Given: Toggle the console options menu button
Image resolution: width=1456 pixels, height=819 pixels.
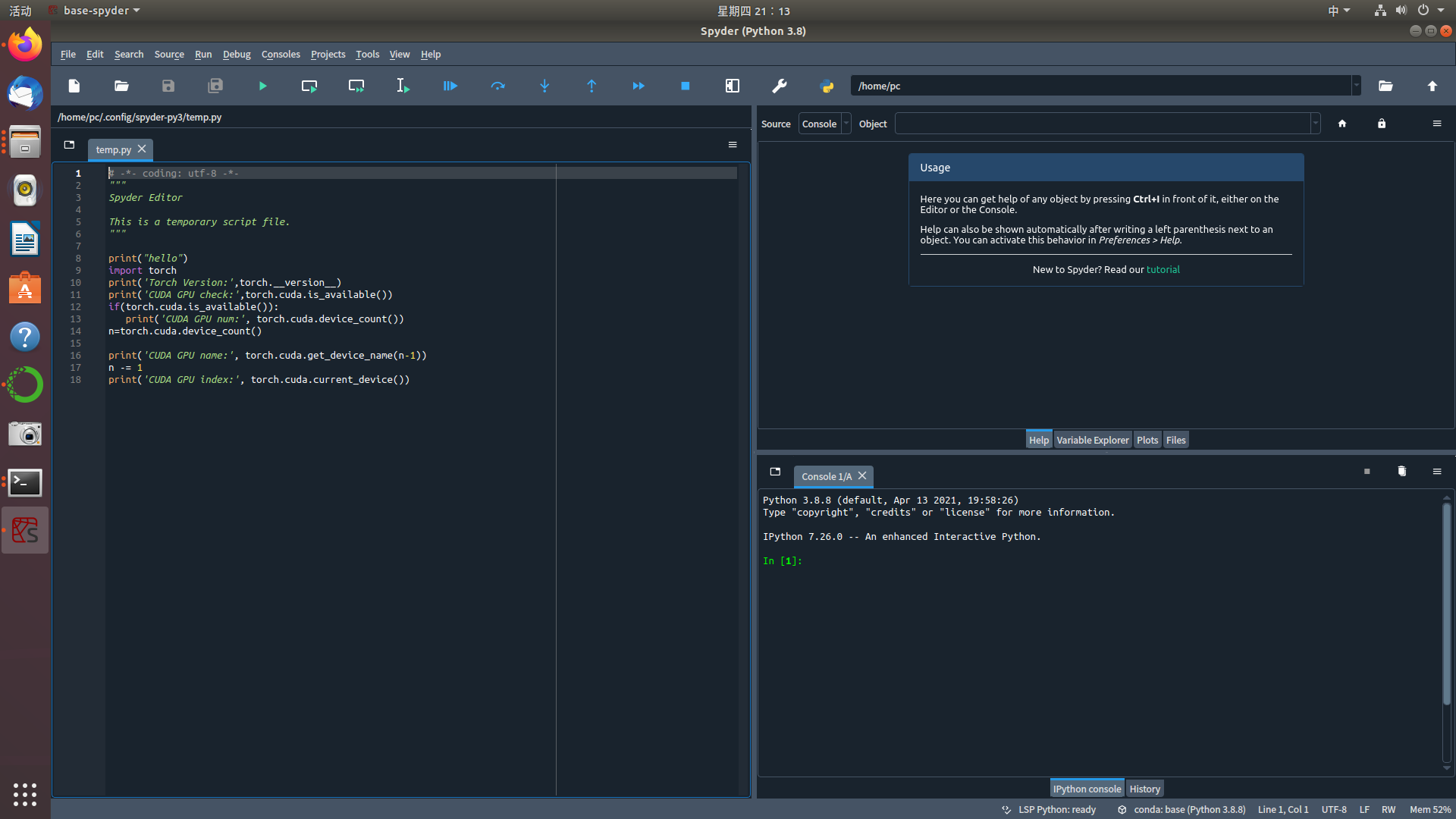Looking at the screenshot, I should (1437, 471).
